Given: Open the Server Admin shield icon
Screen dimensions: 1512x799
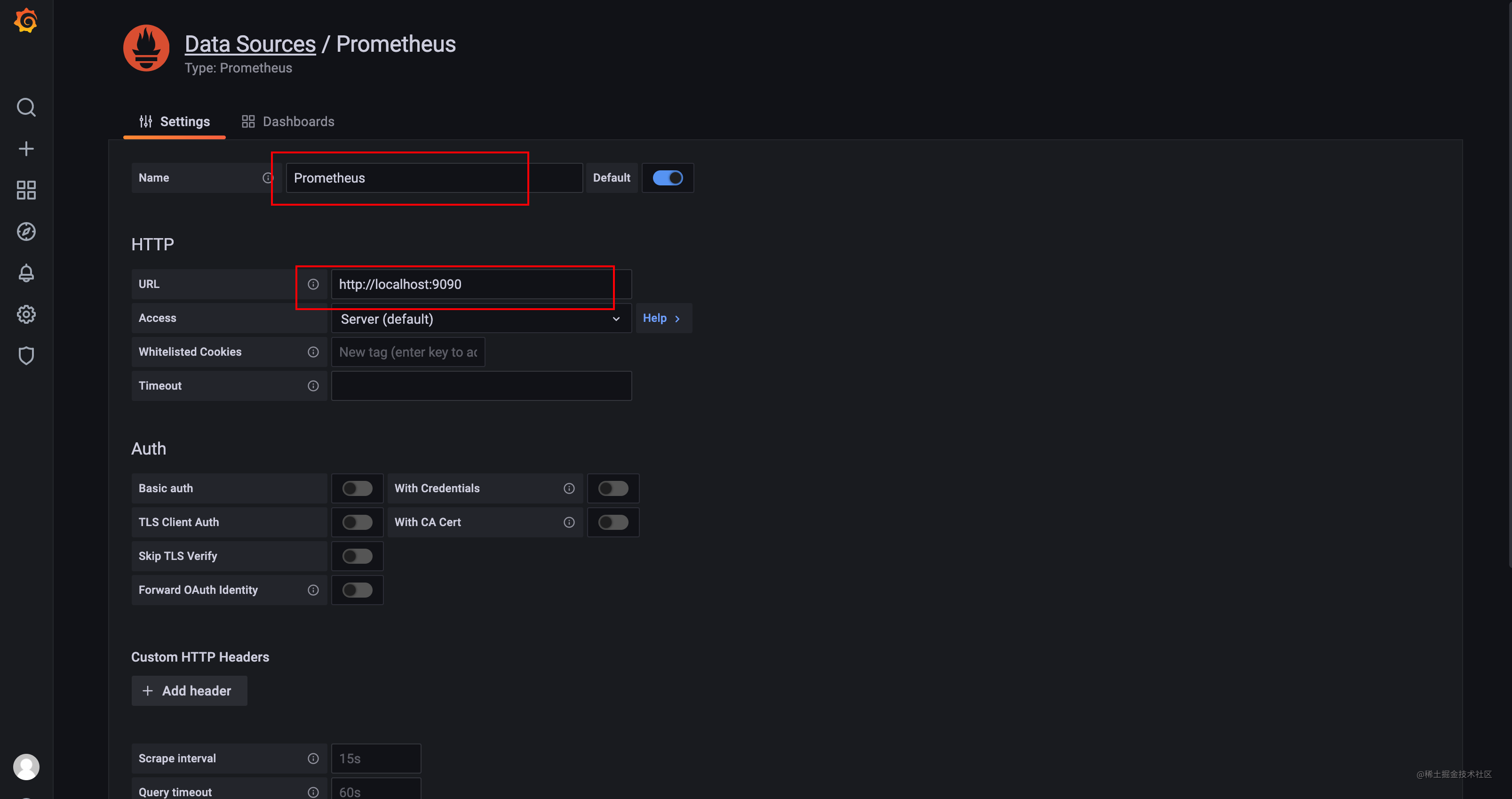Looking at the screenshot, I should click(x=26, y=356).
